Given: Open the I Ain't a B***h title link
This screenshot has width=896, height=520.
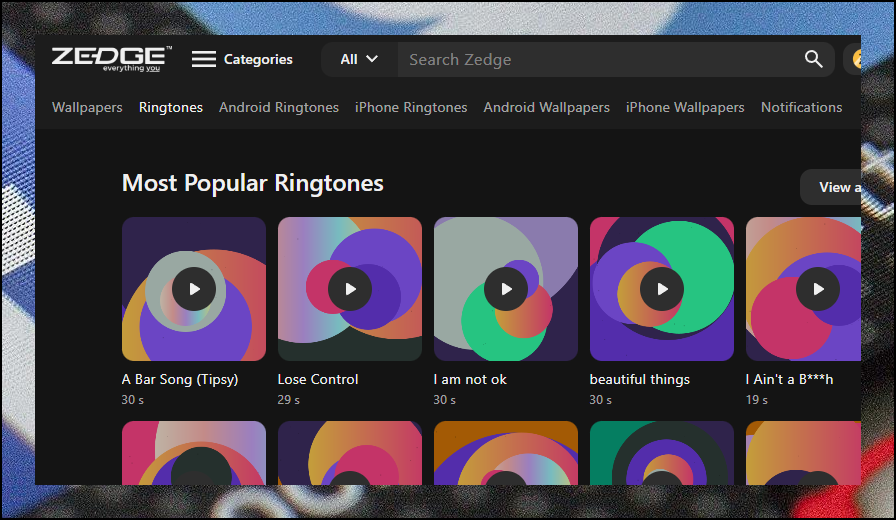Looking at the screenshot, I should click(x=789, y=379).
